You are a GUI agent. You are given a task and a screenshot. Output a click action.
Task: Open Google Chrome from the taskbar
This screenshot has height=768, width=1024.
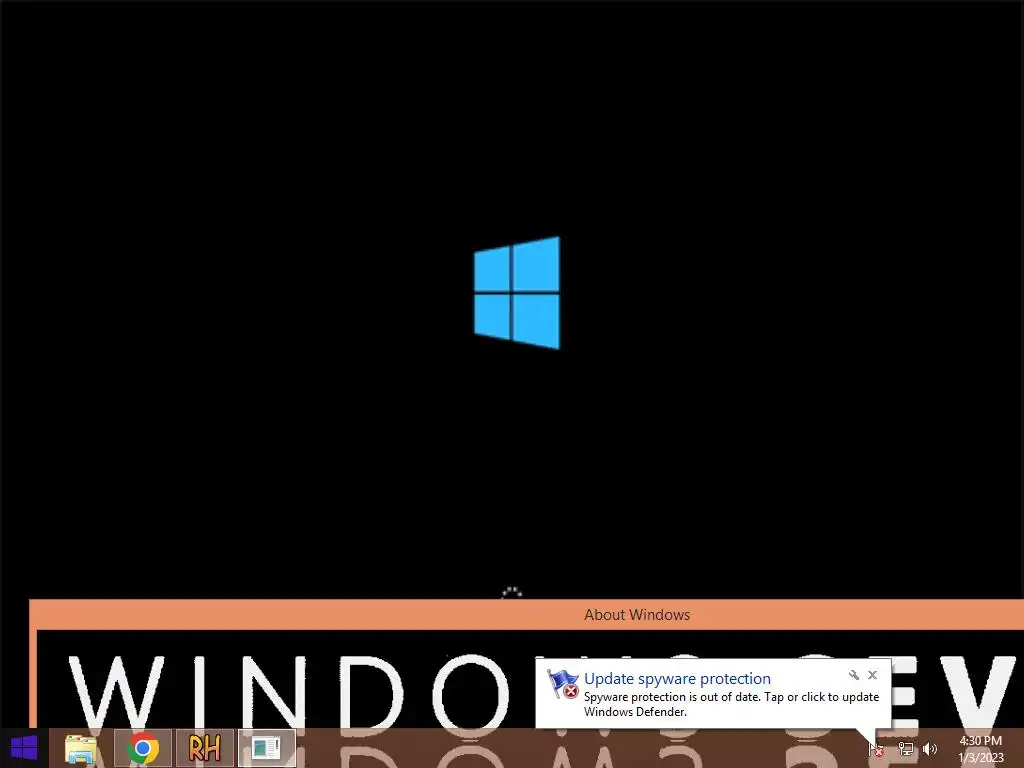(x=143, y=748)
